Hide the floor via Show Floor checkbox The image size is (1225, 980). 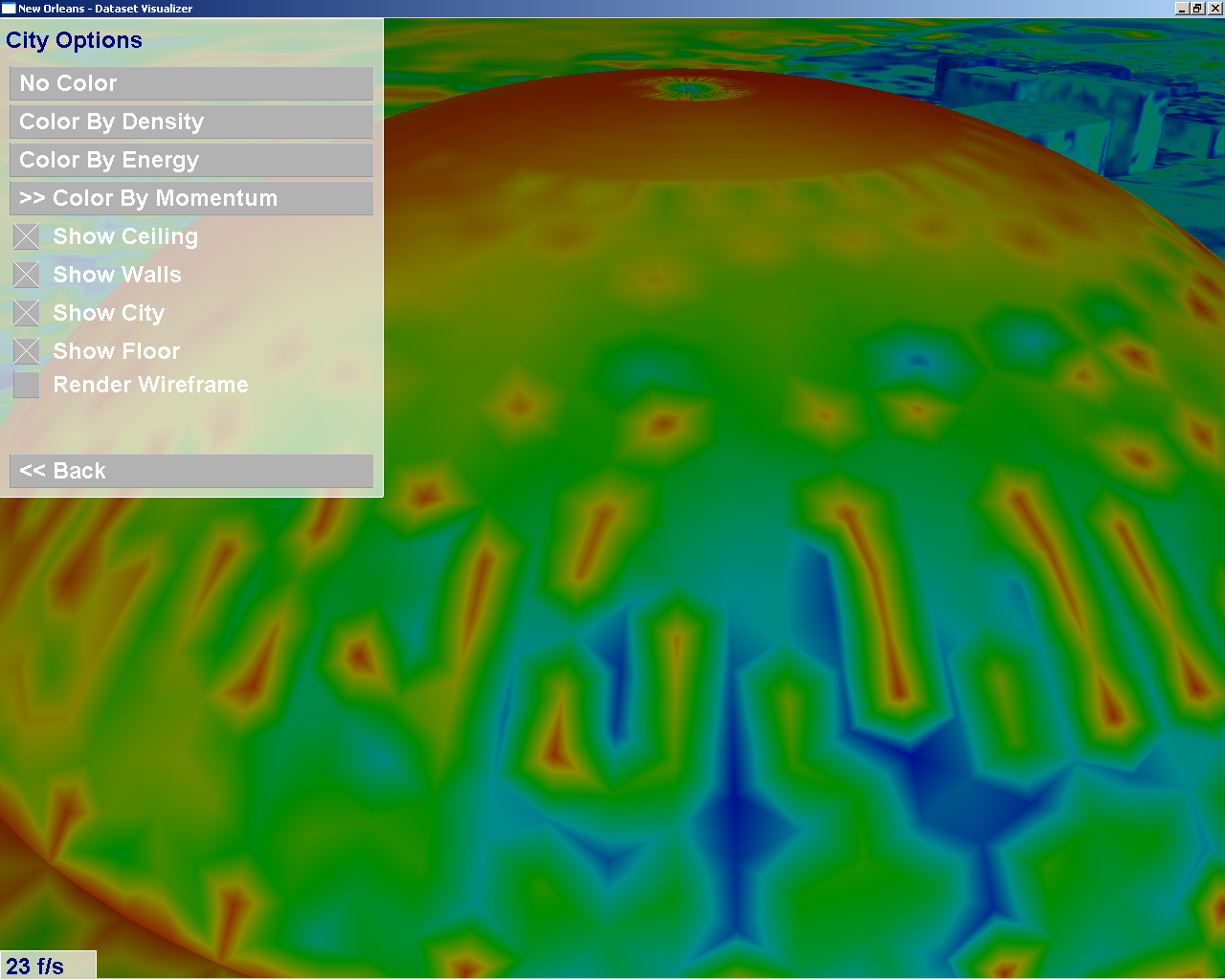[x=27, y=351]
